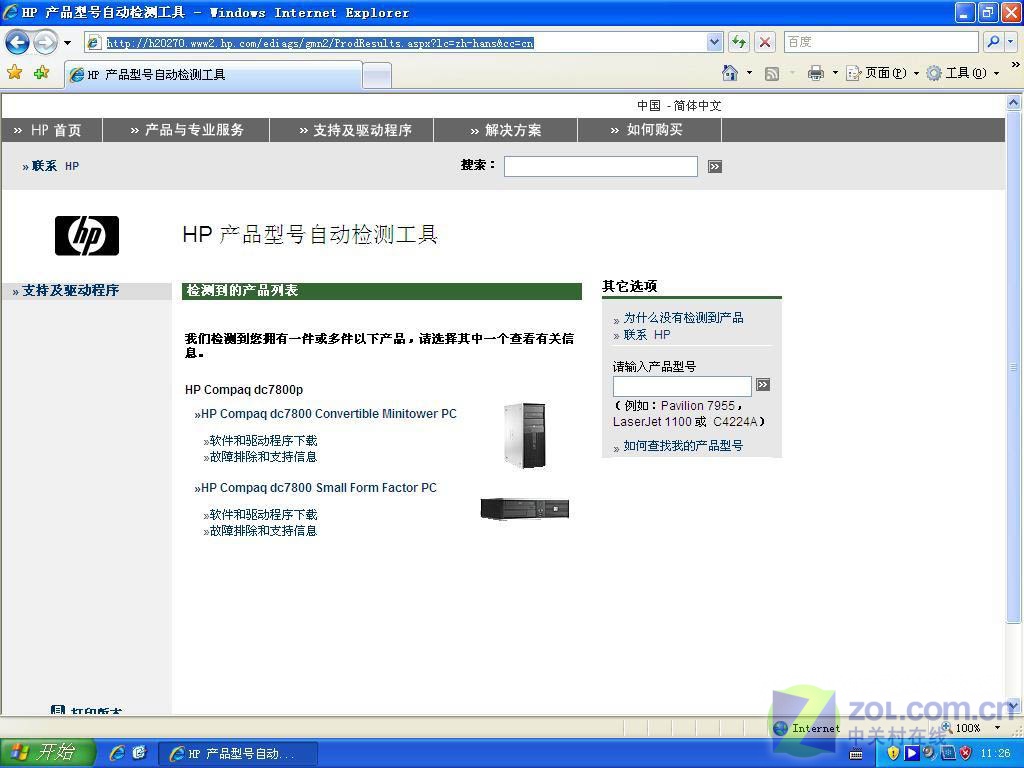
Task: Click the 请输入产品型号 input field
Action: [682, 385]
